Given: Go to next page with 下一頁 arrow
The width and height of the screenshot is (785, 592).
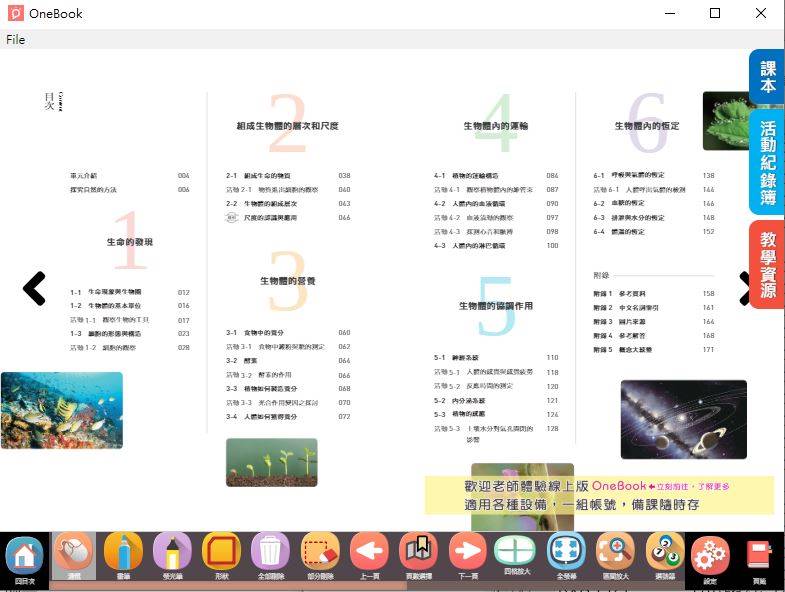Looking at the screenshot, I should pyautogui.click(x=468, y=556).
